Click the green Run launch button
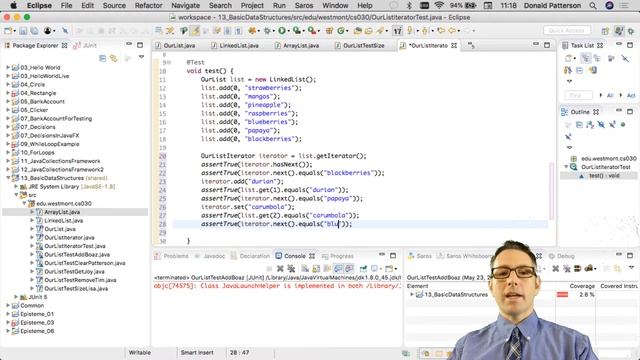 click(x=282, y=31)
